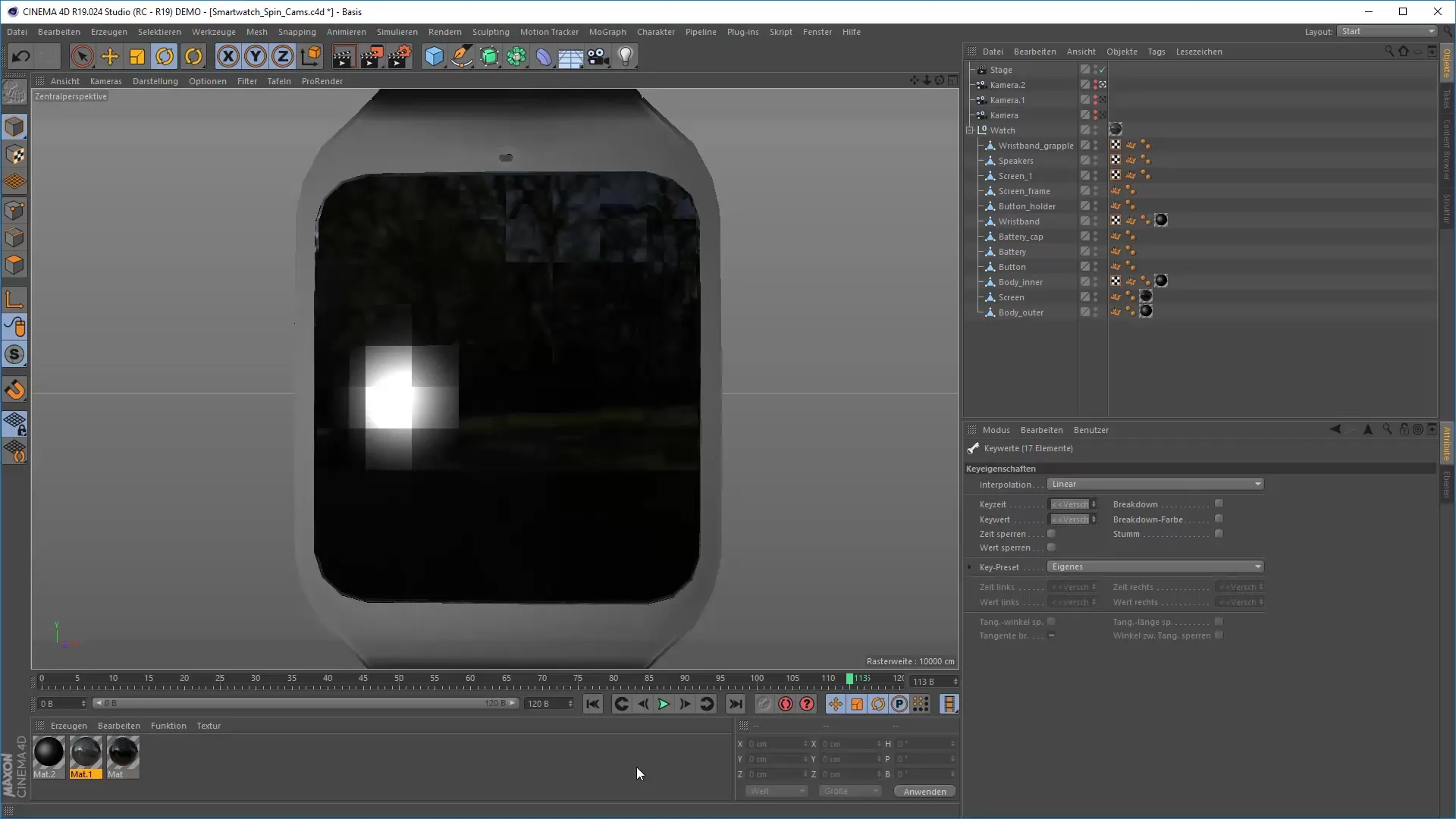This screenshot has width=1456, height=819.
Task: Switch to polygons mode
Action: point(14,265)
